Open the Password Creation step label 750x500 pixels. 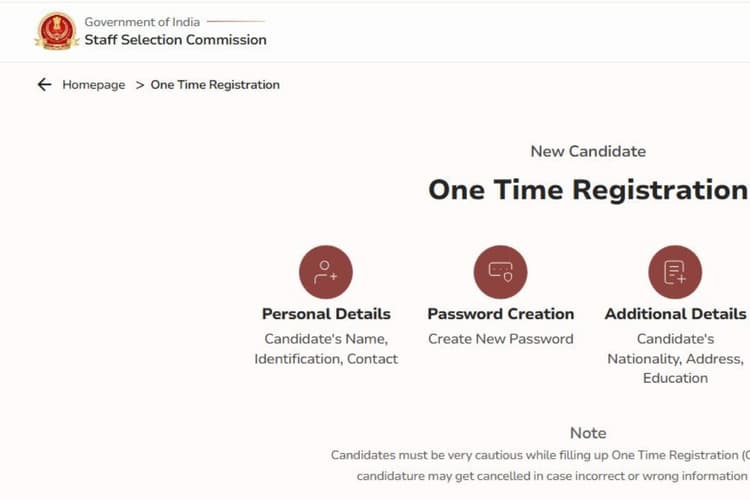(500, 314)
